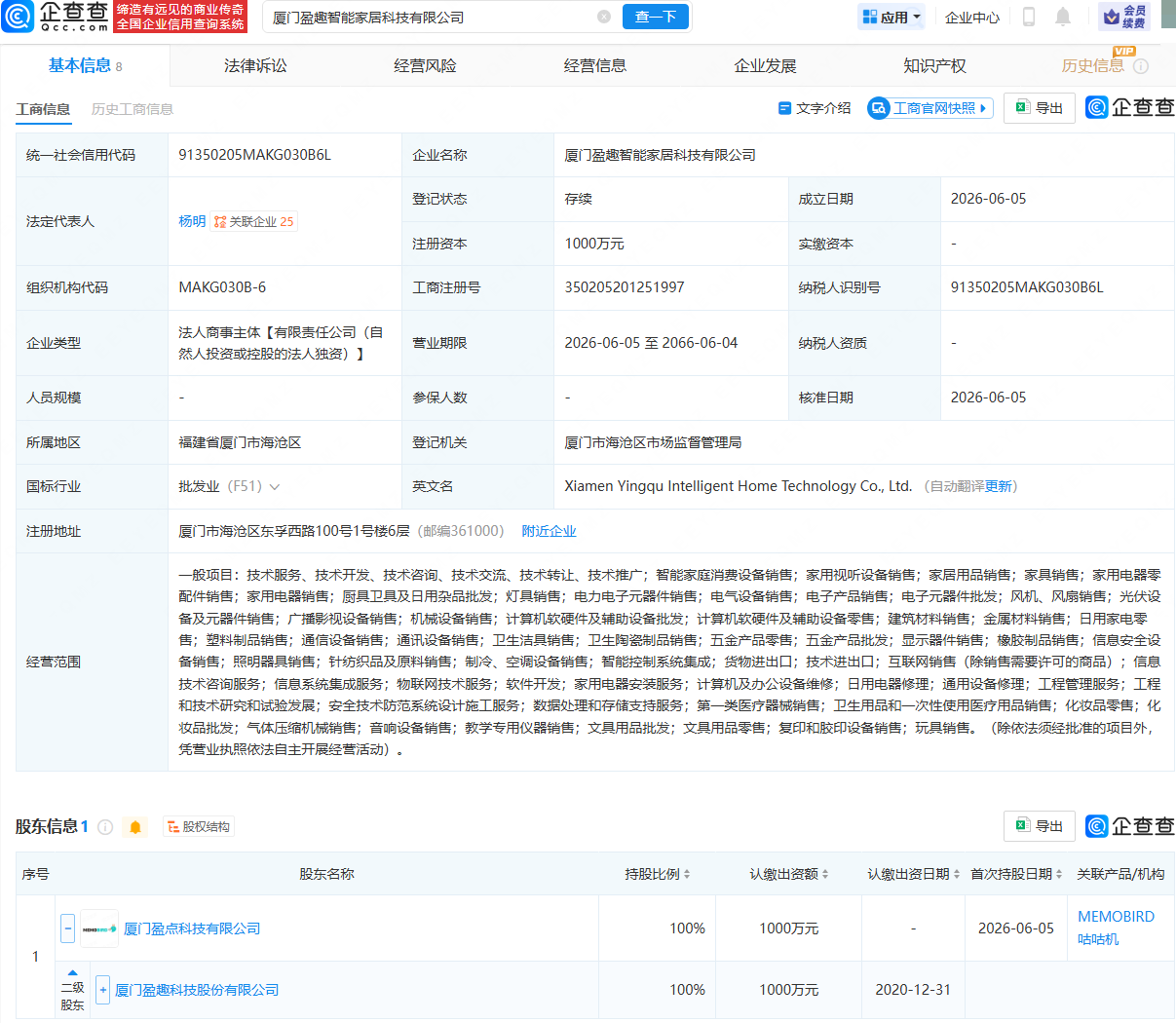
Task: Open the 咕咕机 related product link
Action: (x=1098, y=939)
